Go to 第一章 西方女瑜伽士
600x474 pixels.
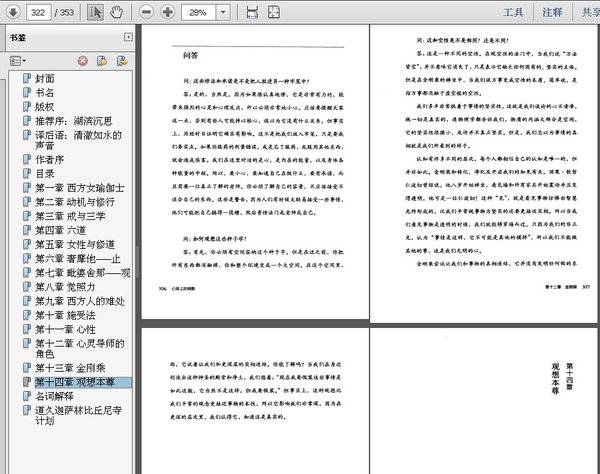tap(80, 188)
